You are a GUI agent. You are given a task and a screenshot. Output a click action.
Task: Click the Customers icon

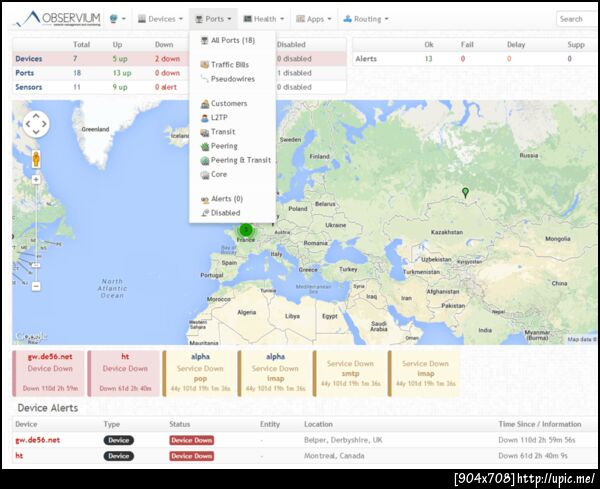[x=205, y=103]
